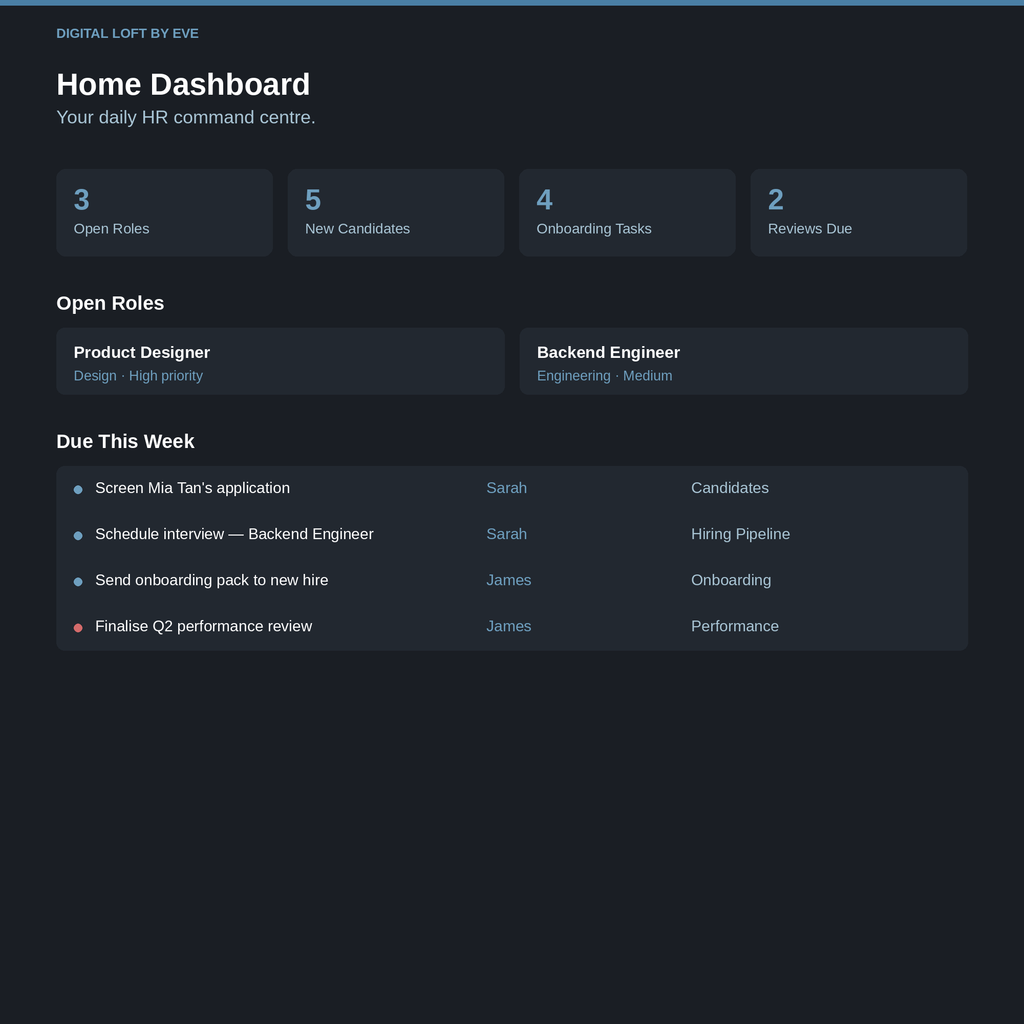The height and width of the screenshot is (1024, 1024).
Task: Click assignee James on Q2 performance review row
Action: [509, 626]
